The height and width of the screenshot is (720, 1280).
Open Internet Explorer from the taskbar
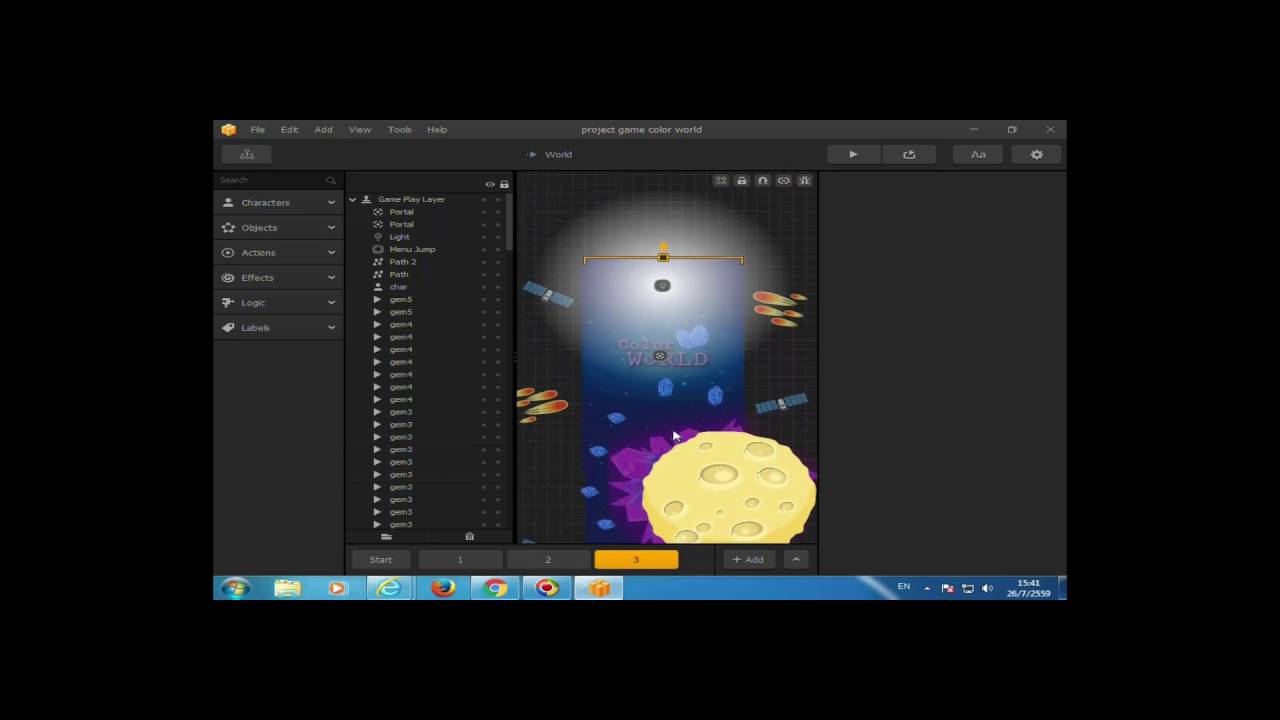pyautogui.click(x=389, y=588)
